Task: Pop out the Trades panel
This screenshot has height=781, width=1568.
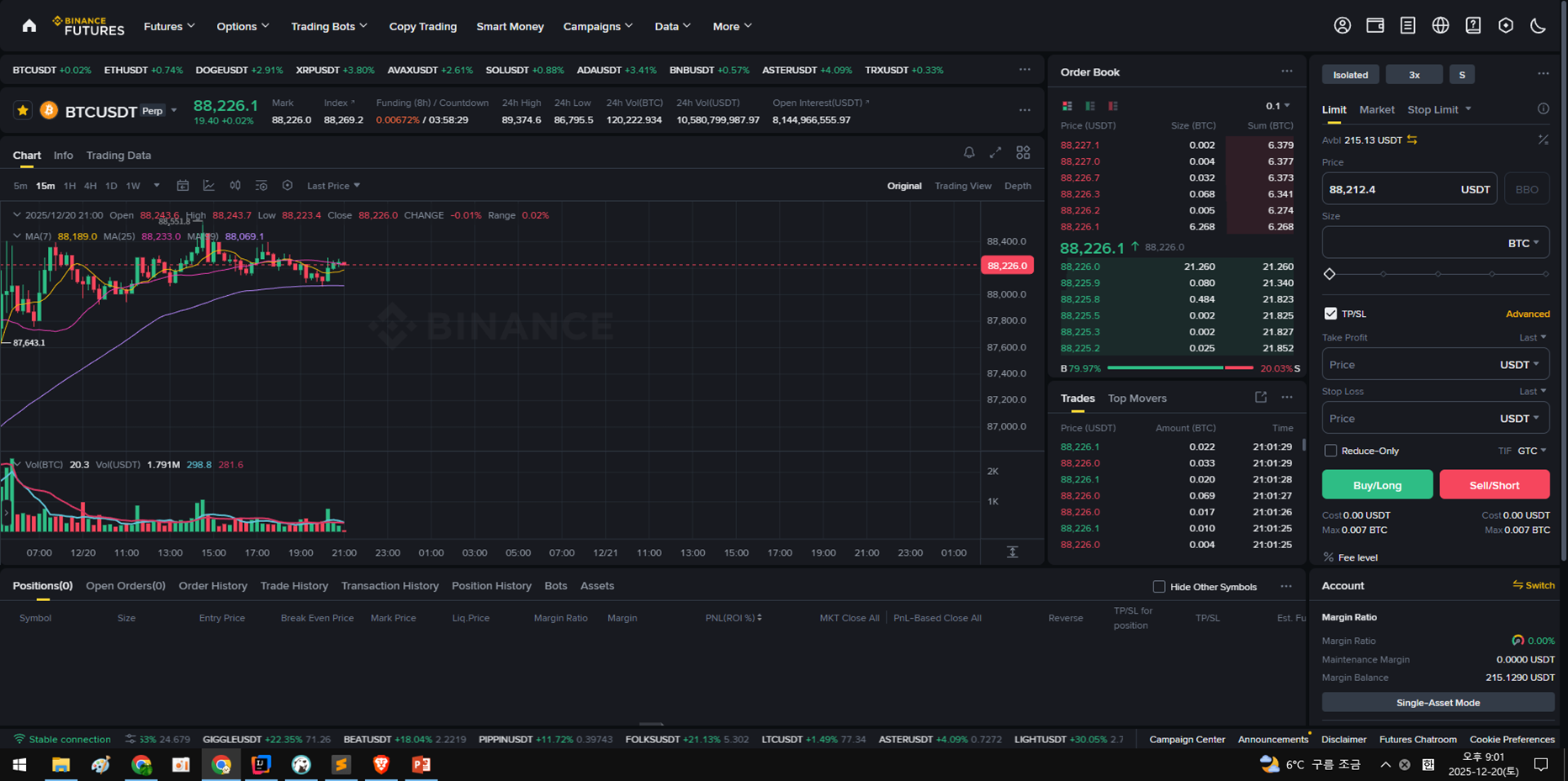Action: (1260, 398)
